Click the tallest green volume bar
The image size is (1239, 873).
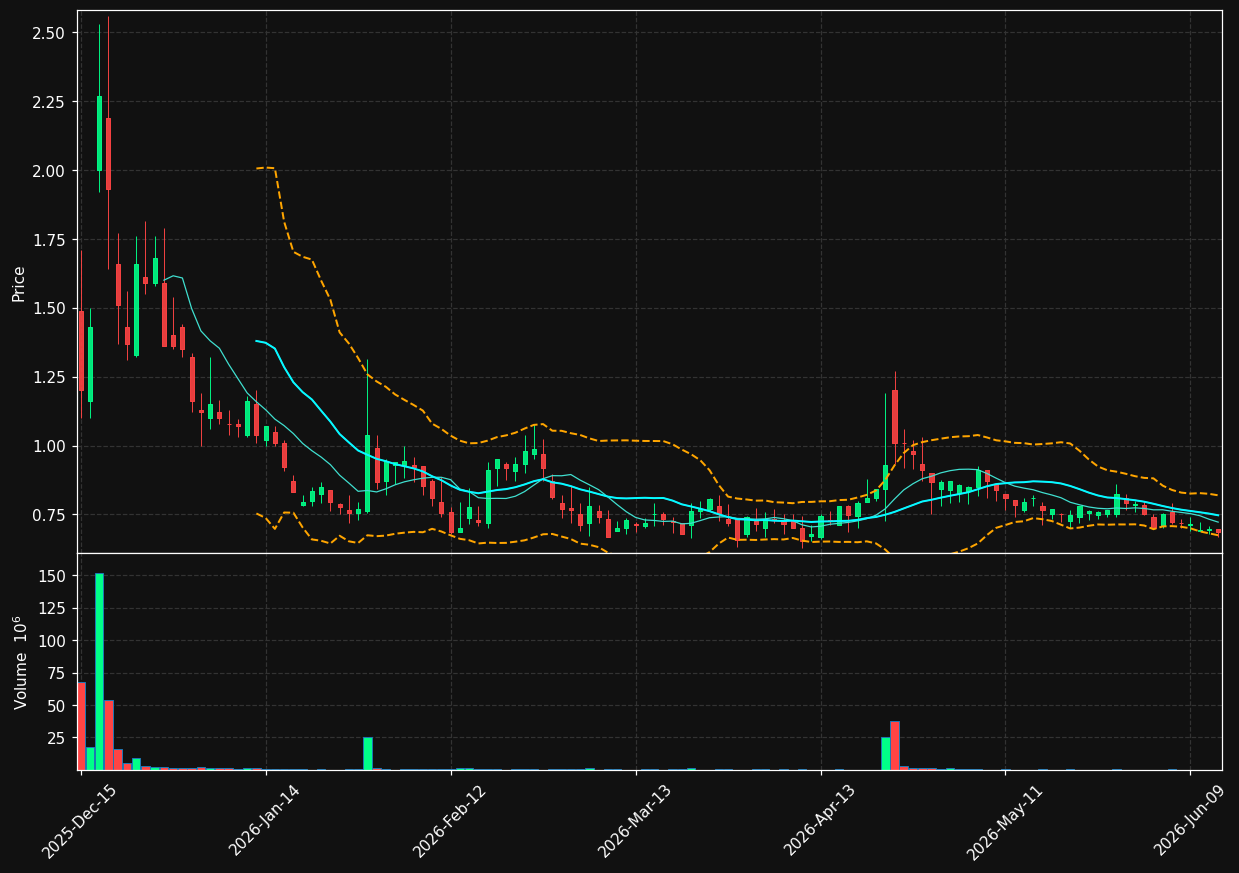pyautogui.click(x=99, y=672)
